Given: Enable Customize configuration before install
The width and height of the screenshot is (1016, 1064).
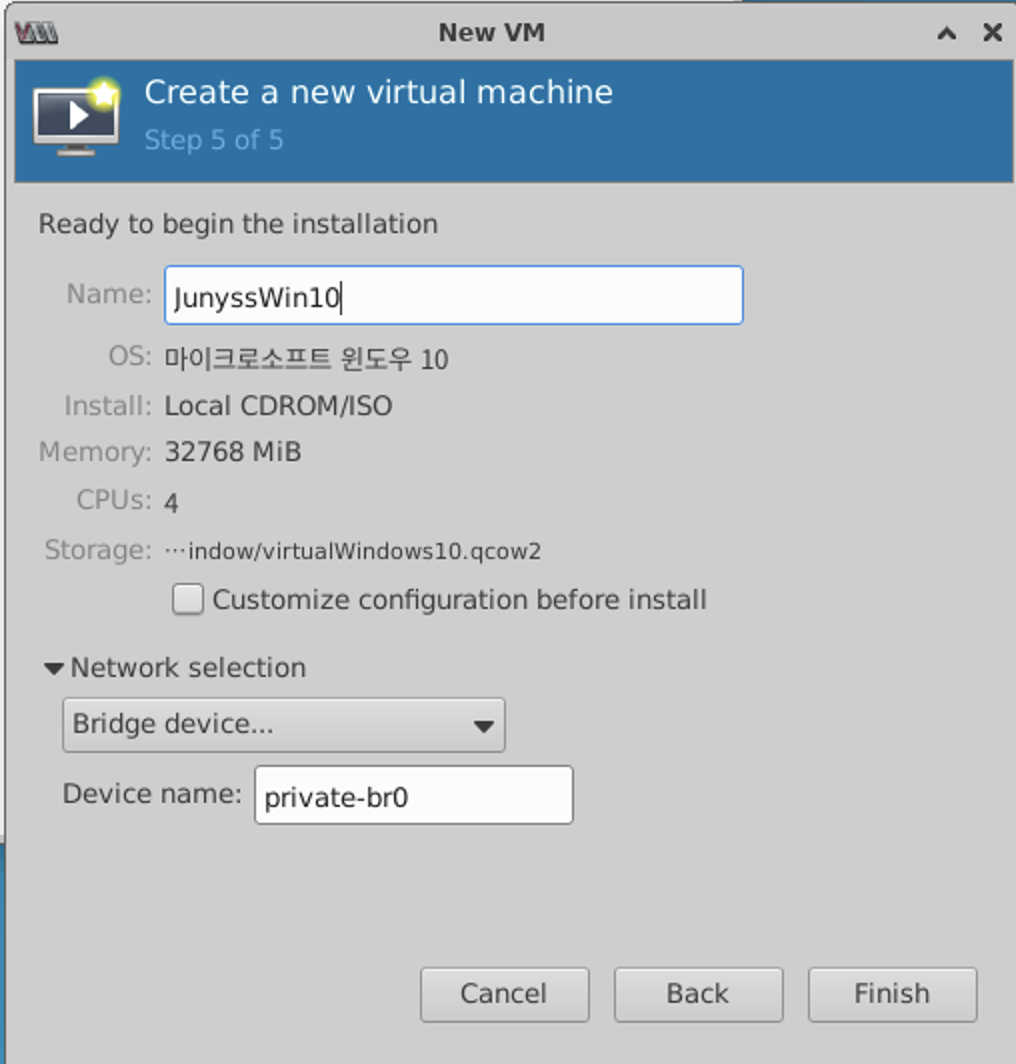Looking at the screenshot, I should [x=188, y=600].
